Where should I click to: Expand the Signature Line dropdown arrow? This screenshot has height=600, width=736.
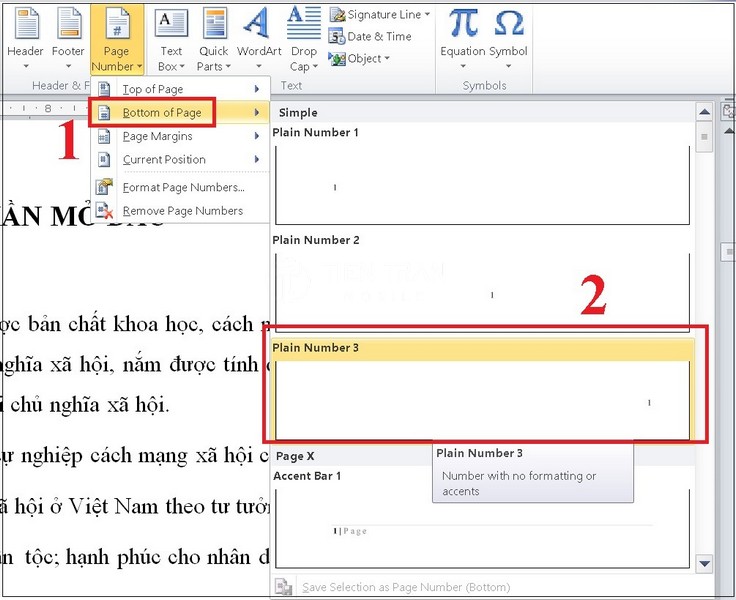pyautogui.click(x=427, y=15)
